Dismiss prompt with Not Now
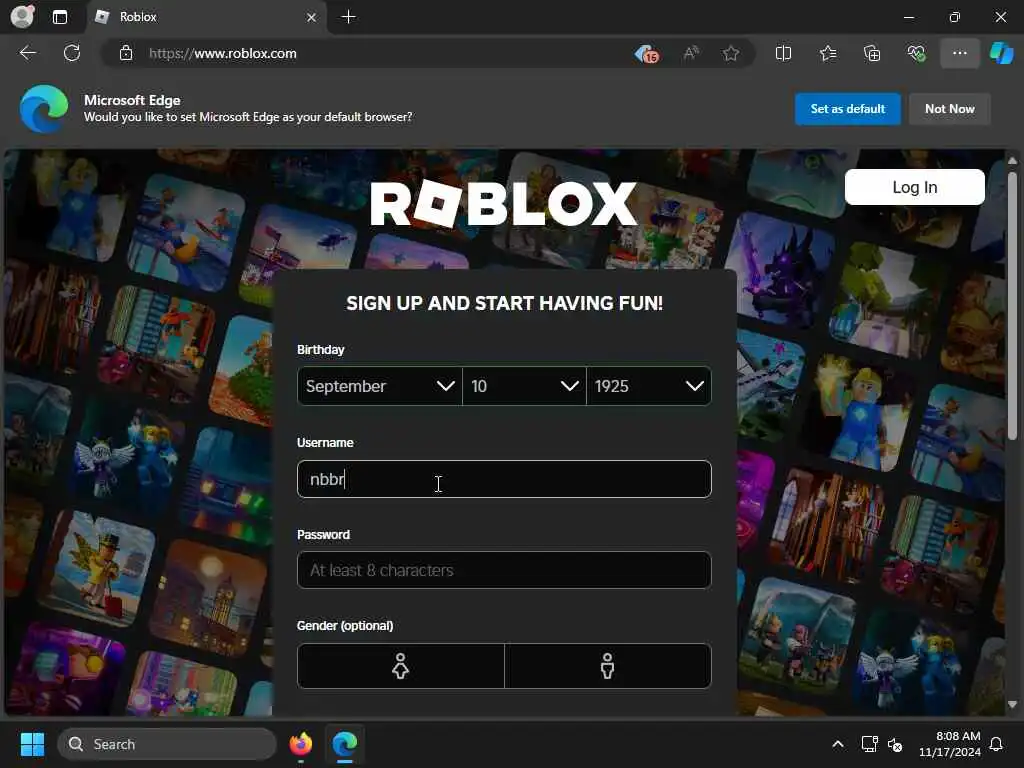This screenshot has width=1024, height=768. click(x=950, y=109)
